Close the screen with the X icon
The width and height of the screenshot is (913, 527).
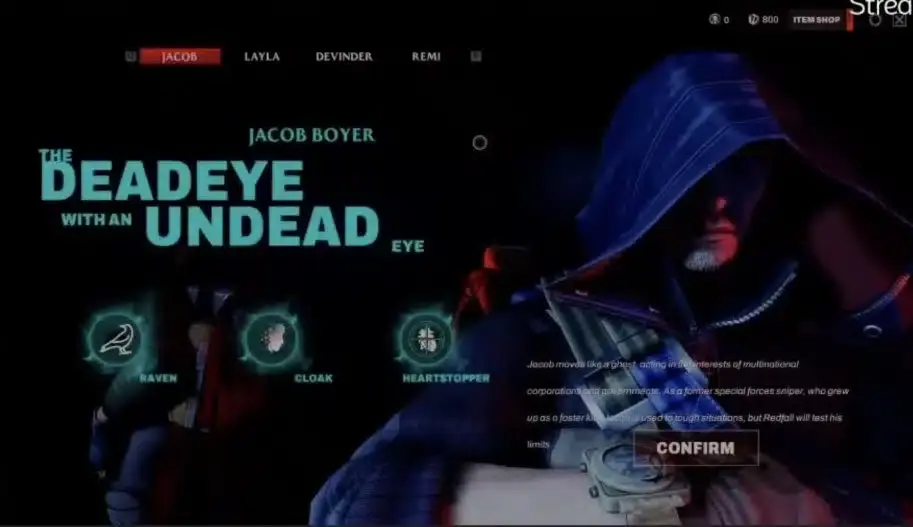(x=899, y=20)
